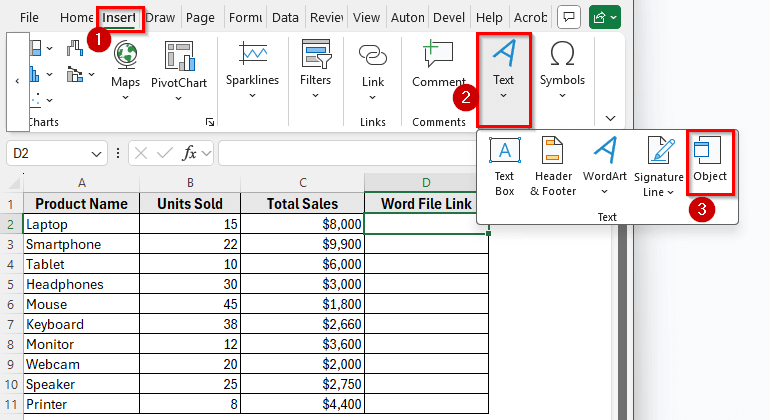Screen dimensions: 770x420
Task: Open the Sparklines group button
Action: 252,70
